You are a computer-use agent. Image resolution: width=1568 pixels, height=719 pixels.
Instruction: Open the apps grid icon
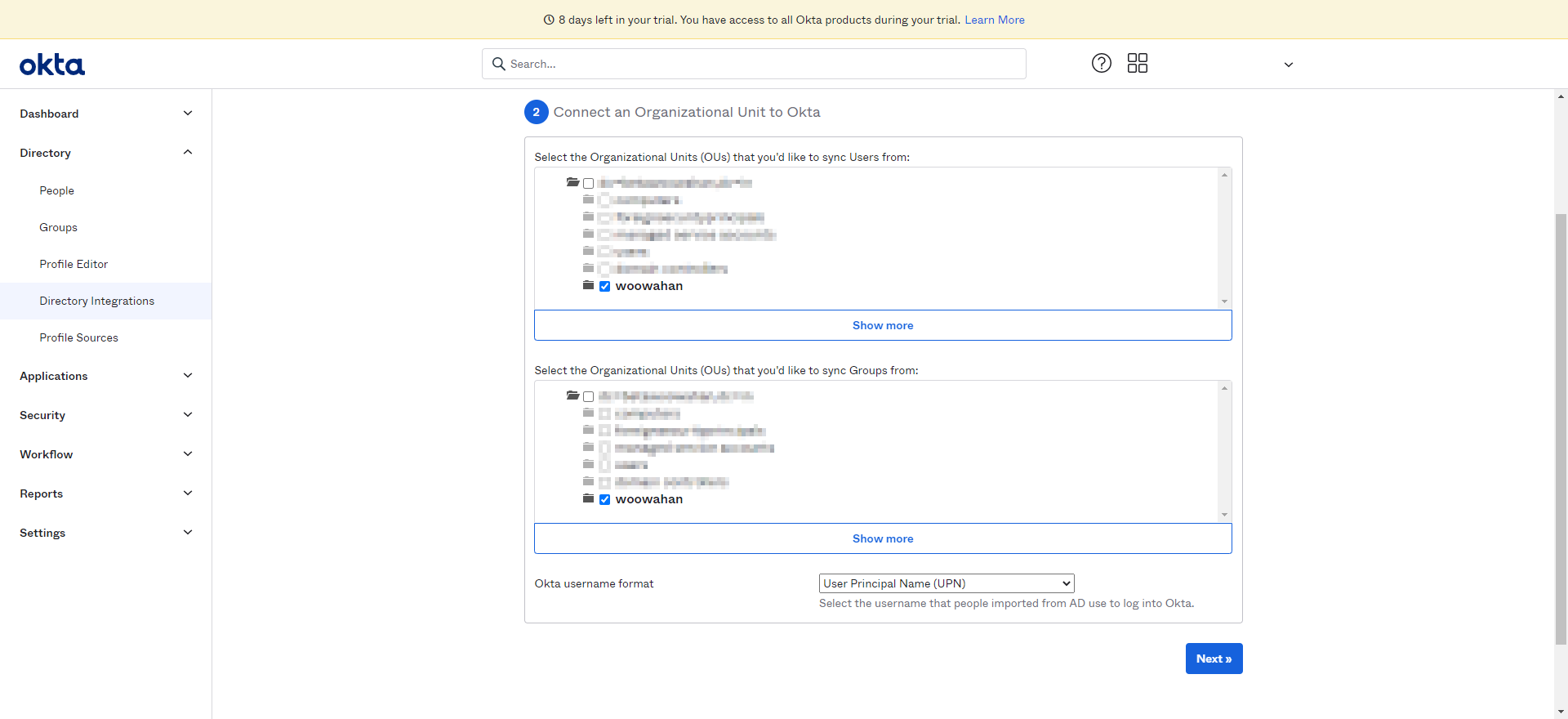pos(1138,63)
